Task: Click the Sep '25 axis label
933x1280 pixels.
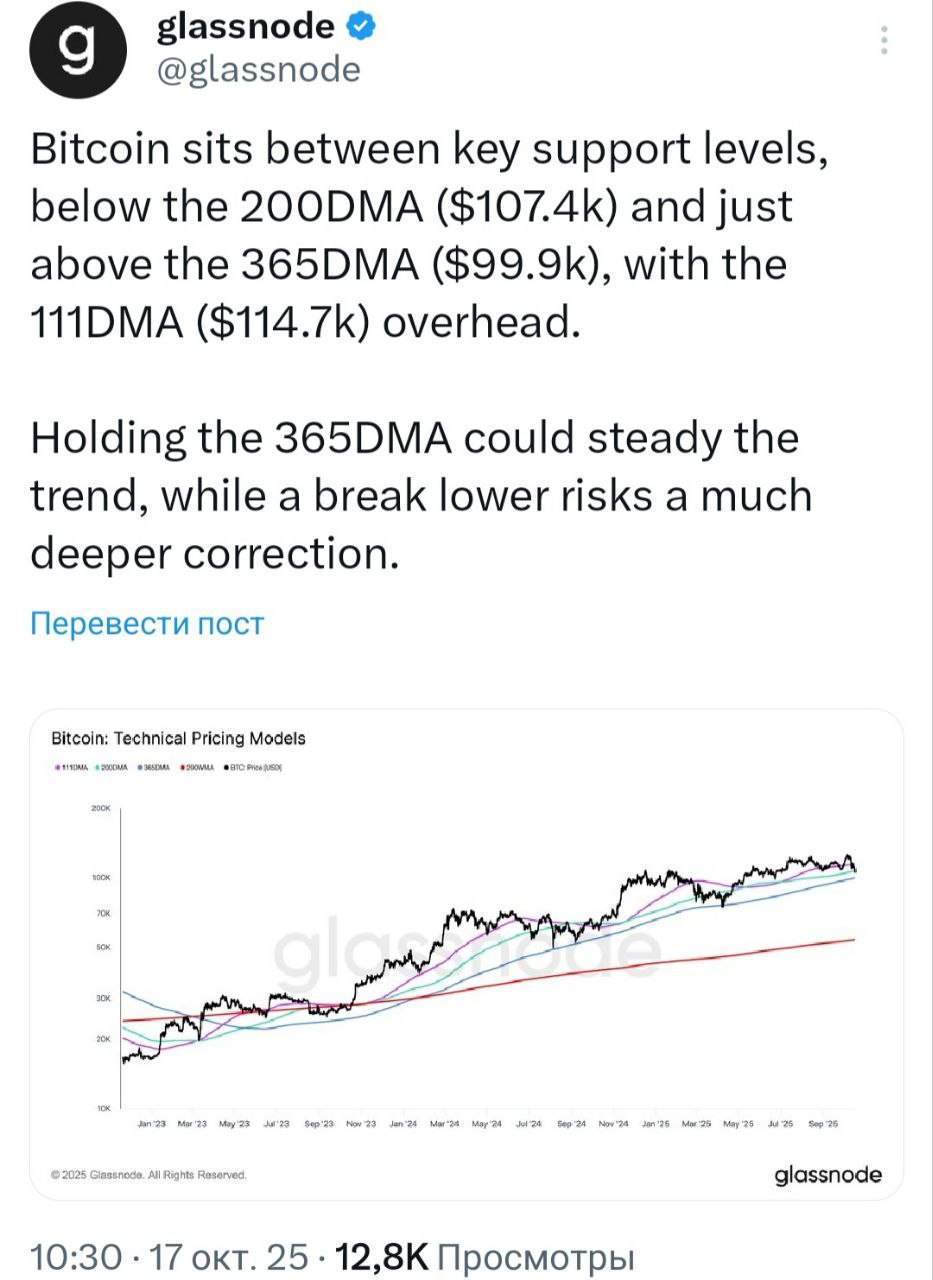Action: click(823, 1125)
